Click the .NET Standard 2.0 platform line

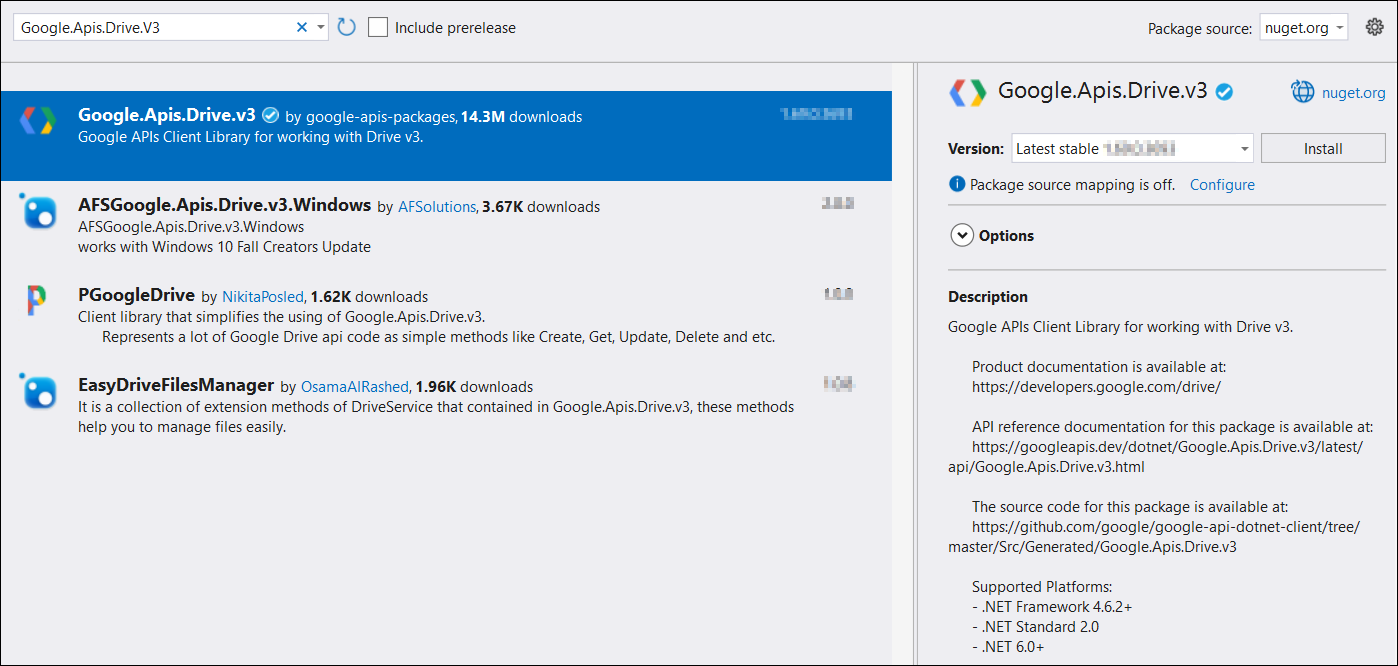[1035, 627]
